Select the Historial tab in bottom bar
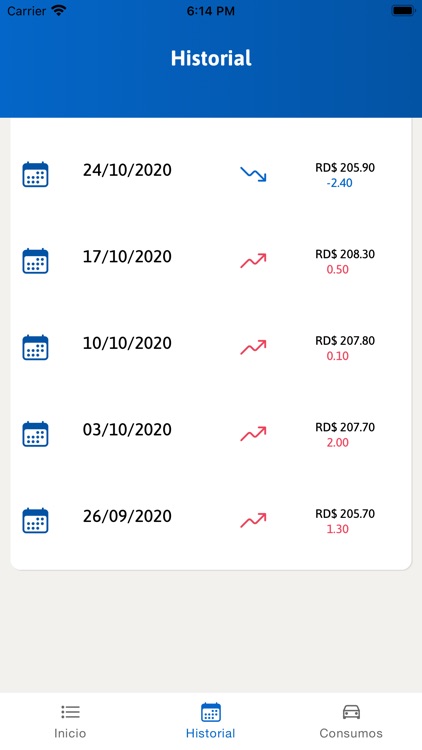This screenshot has width=422, height=750. (211, 721)
